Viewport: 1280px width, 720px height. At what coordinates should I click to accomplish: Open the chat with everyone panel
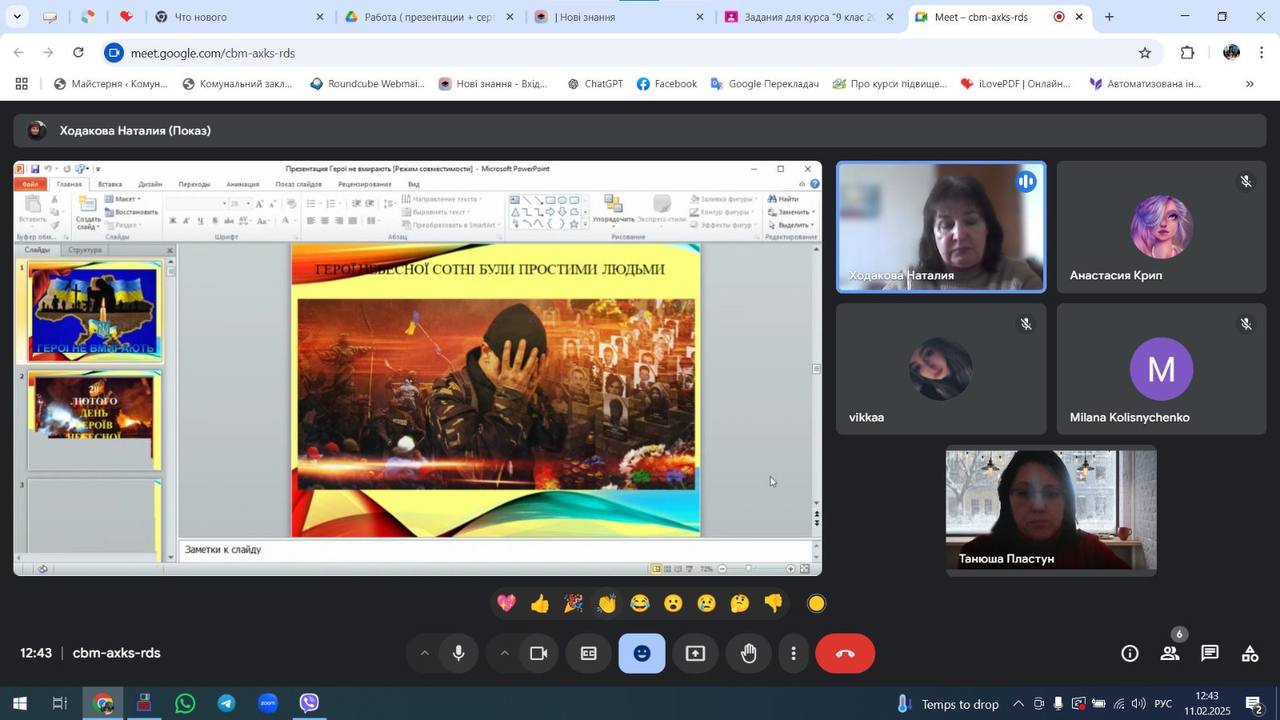pos(1210,654)
